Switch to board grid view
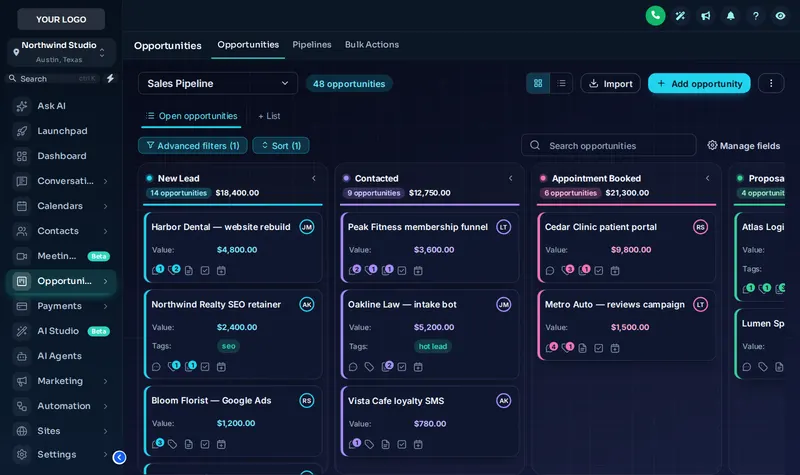The width and height of the screenshot is (800, 475). pos(538,83)
